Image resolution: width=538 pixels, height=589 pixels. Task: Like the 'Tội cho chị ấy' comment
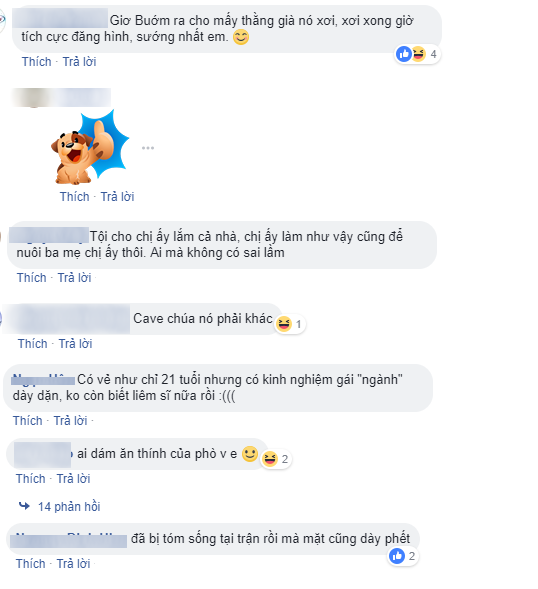[x=32, y=278]
